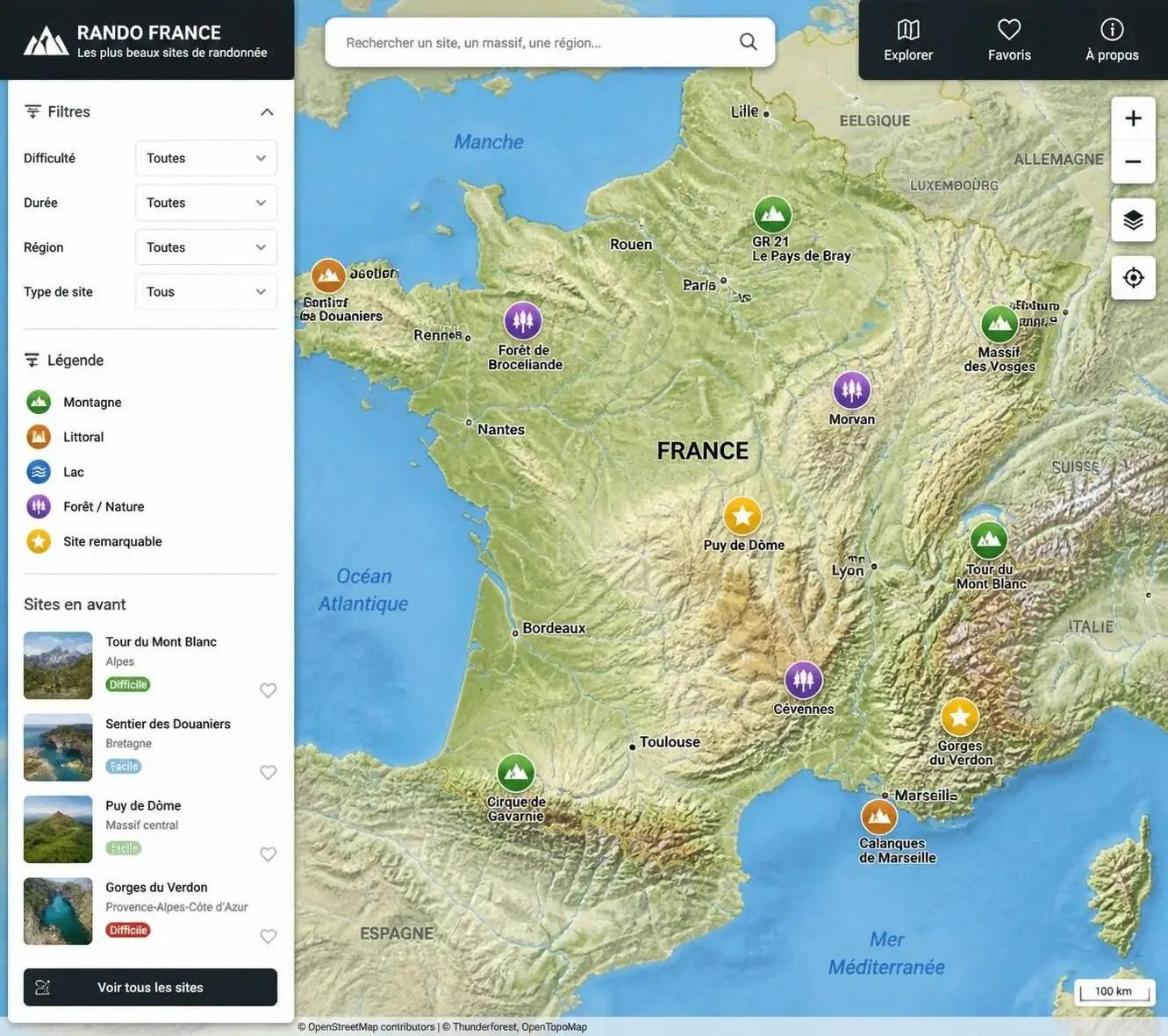
Task: Click the Littoral legend icon
Action: [x=39, y=437]
